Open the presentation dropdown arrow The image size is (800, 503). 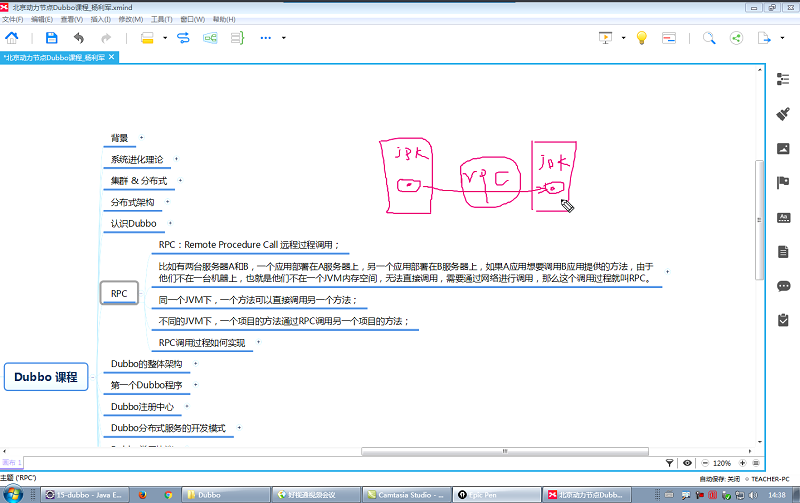623,38
